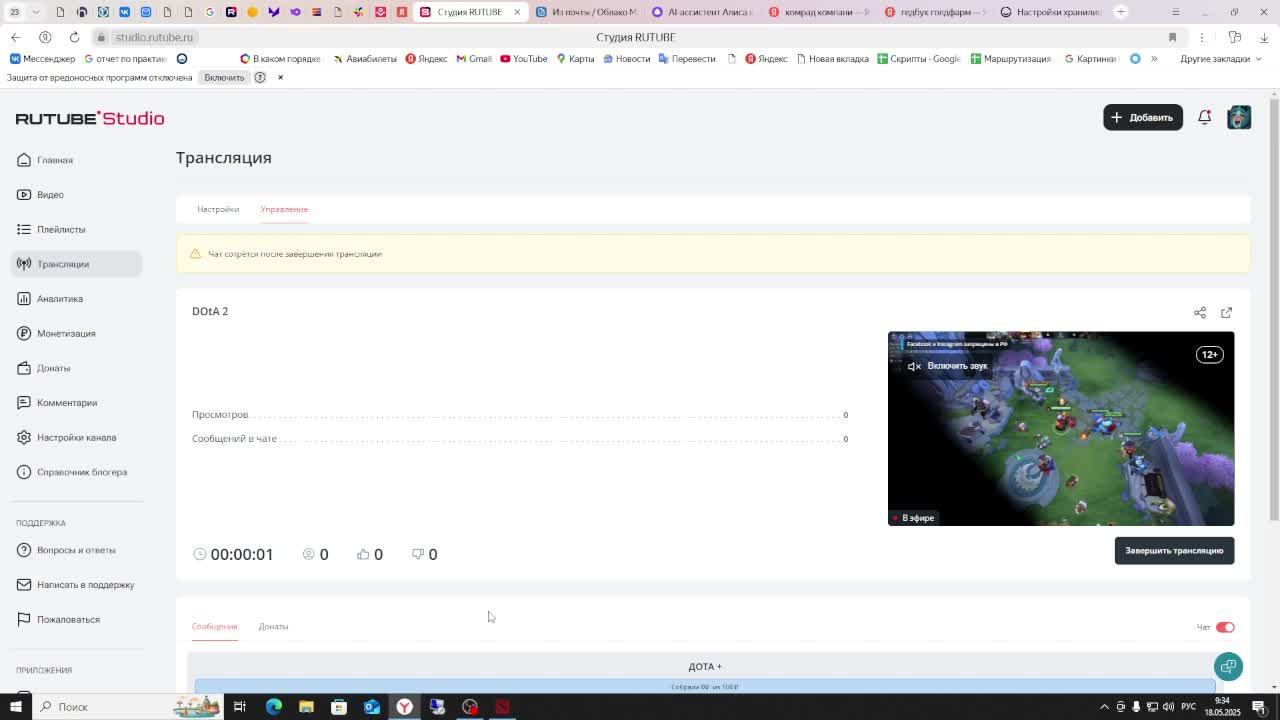Open browser downloads icon

coord(1264,37)
